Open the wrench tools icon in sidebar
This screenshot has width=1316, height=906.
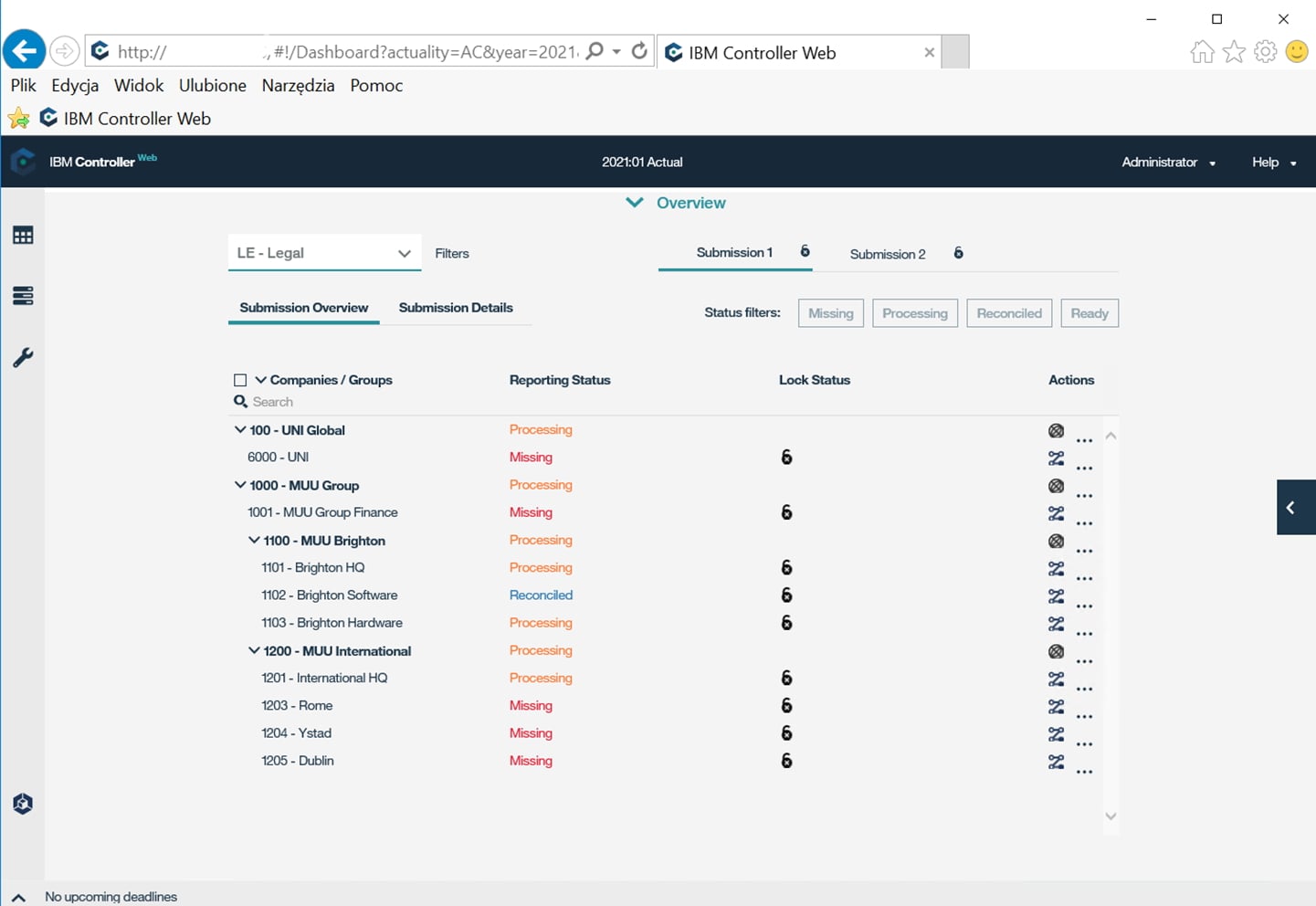[x=23, y=357]
